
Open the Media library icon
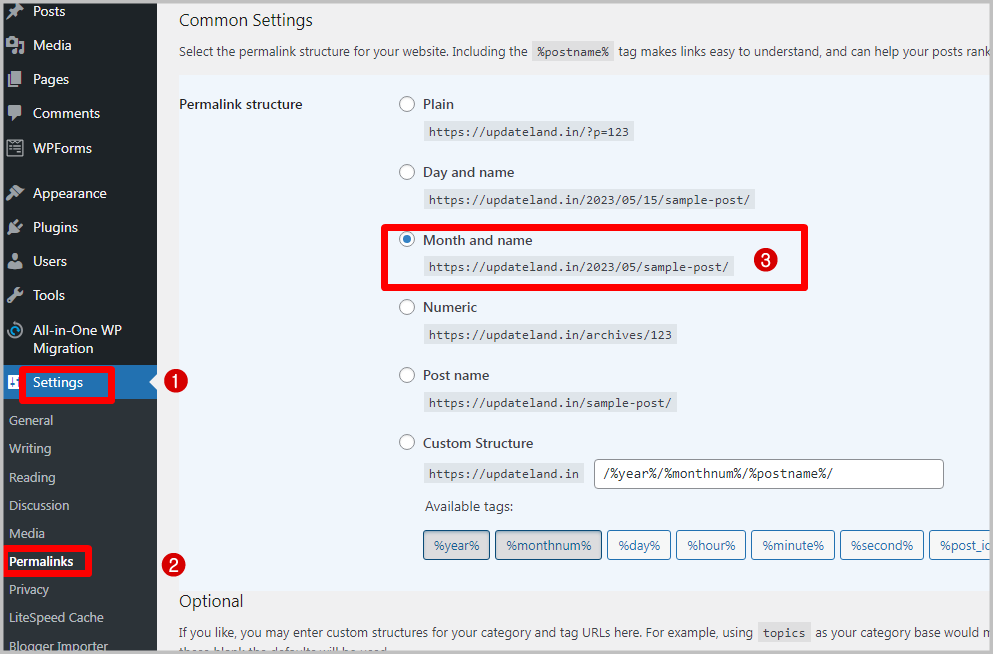(x=15, y=45)
